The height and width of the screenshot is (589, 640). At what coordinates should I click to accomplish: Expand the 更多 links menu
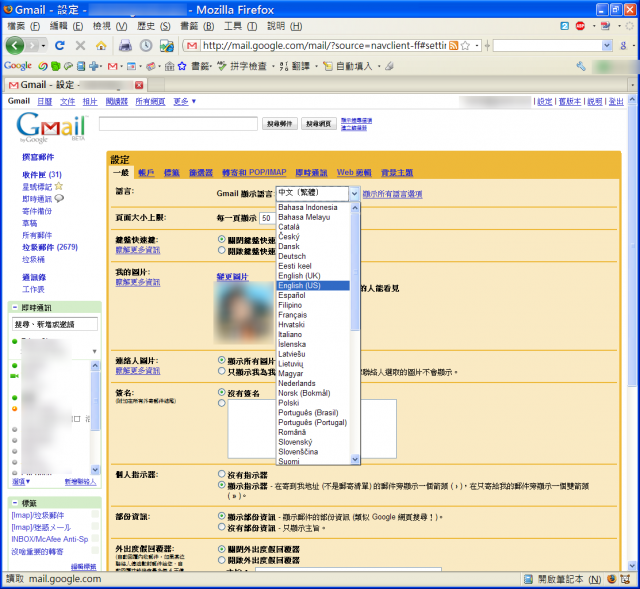click(184, 101)
